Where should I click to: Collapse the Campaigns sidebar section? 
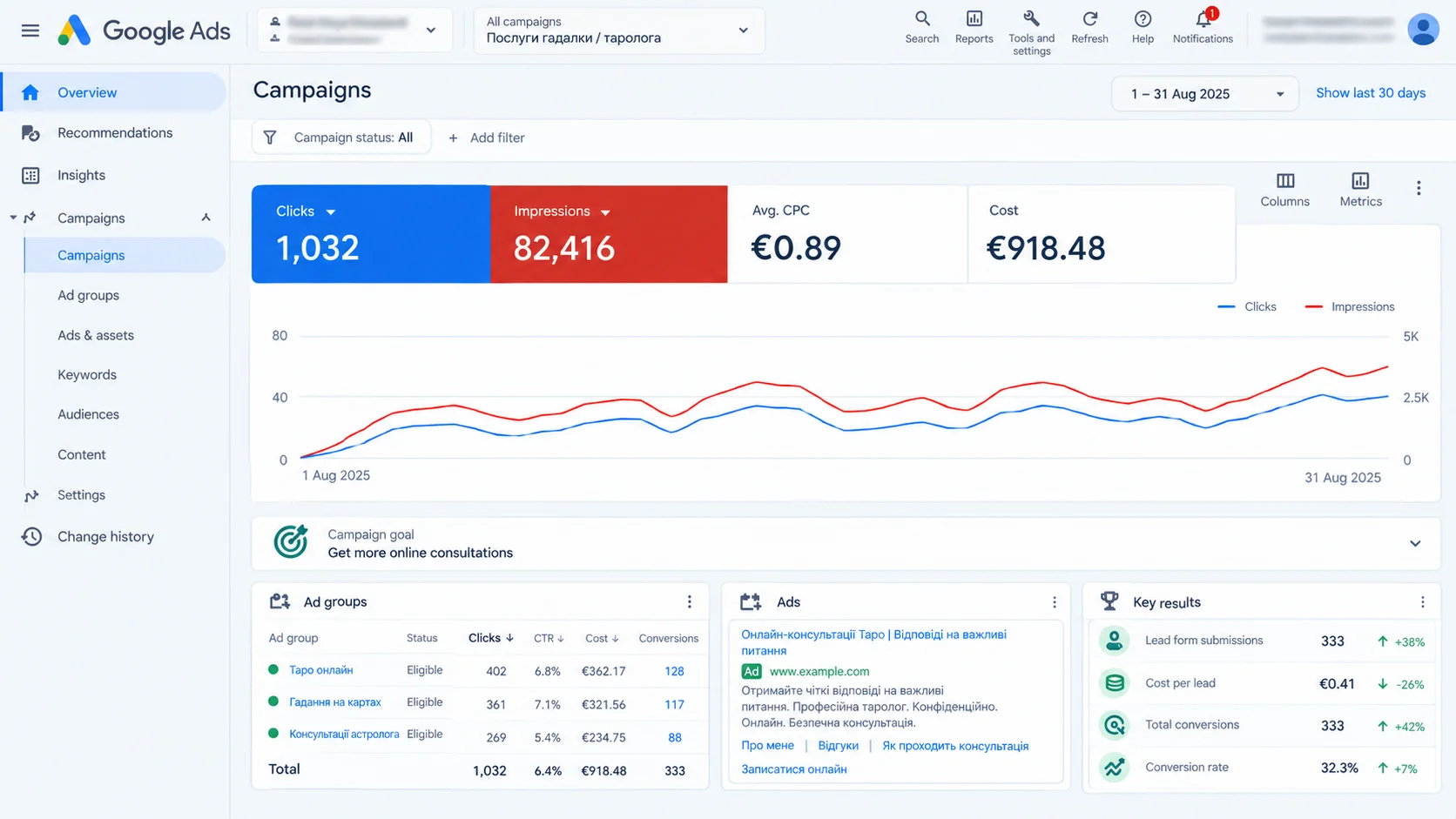[x=206, y=218]
